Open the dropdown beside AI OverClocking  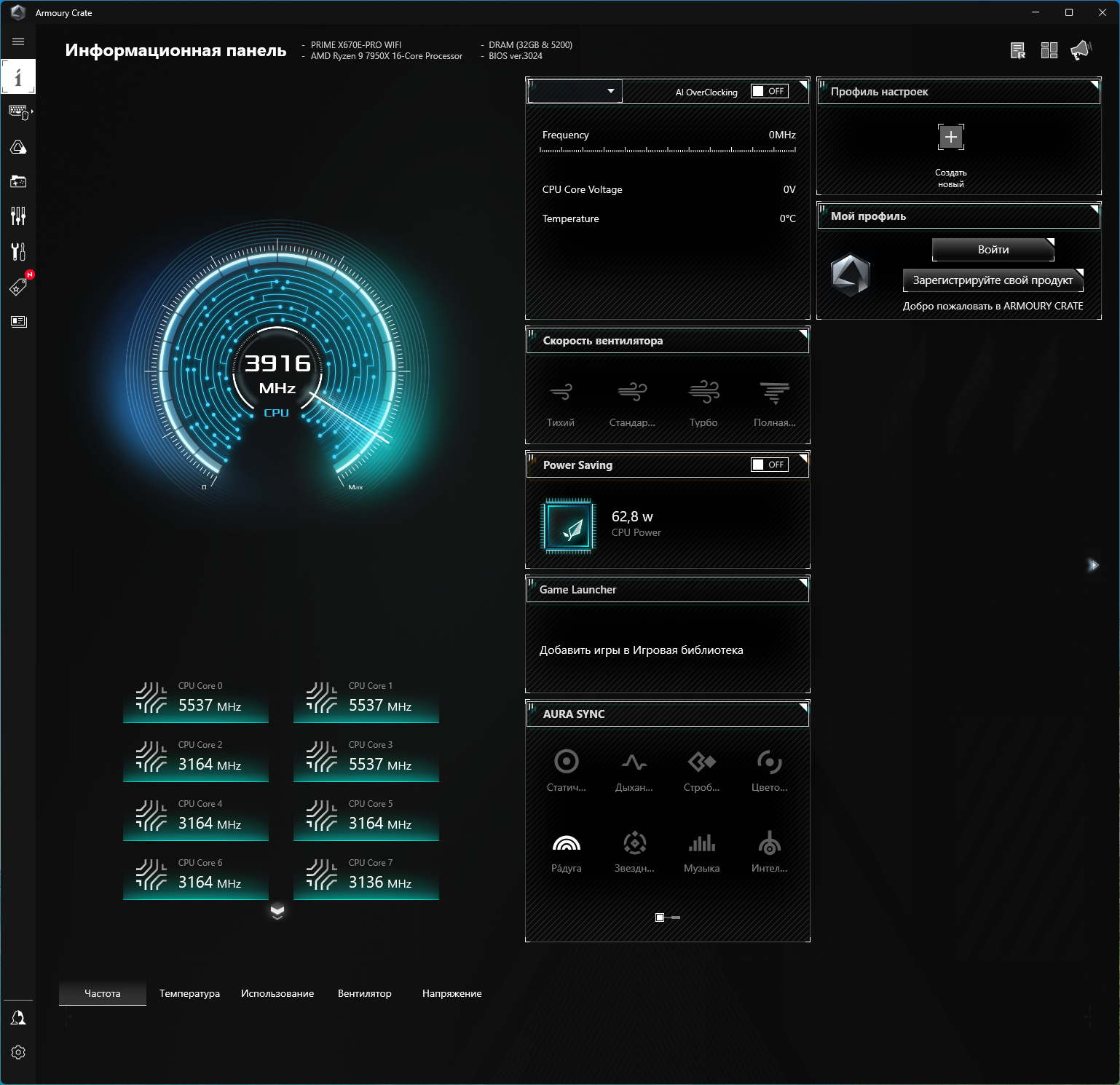click(x=575, y=91)
